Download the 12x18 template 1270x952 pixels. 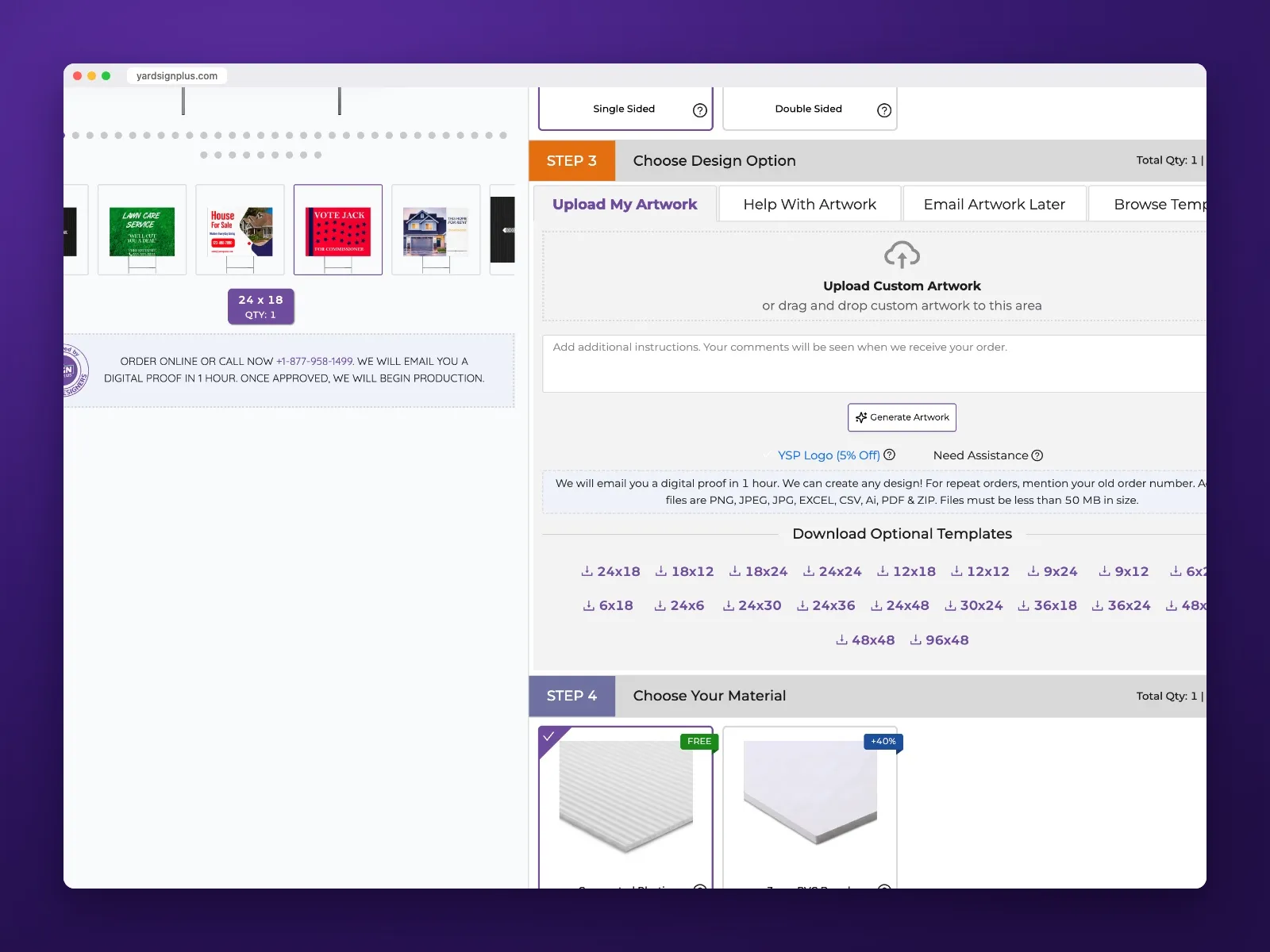tap(906, 571)
